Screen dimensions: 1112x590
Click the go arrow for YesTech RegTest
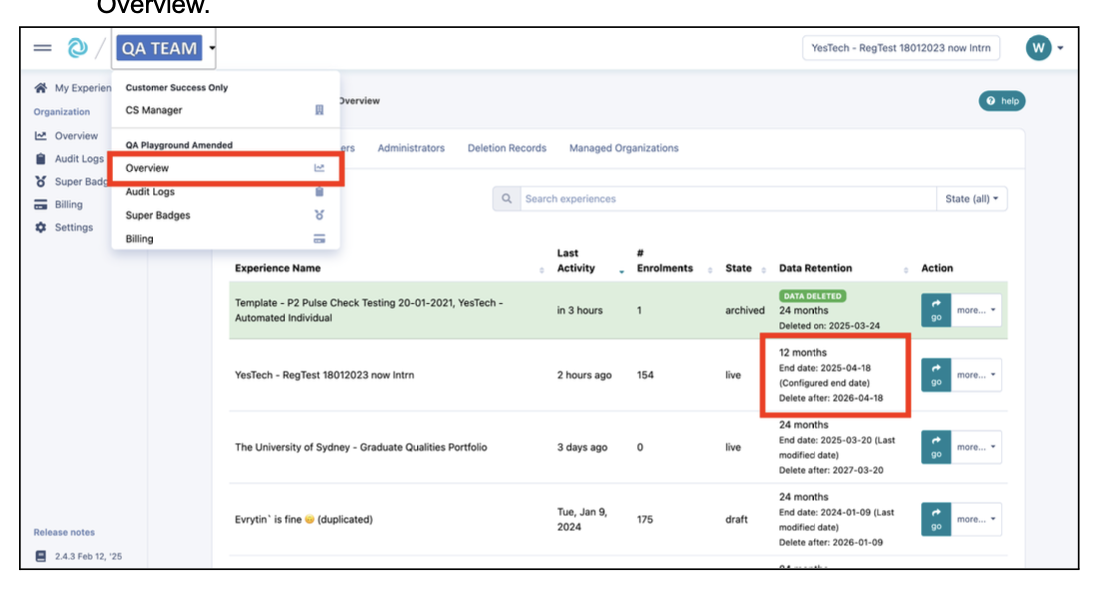[936, 375]
